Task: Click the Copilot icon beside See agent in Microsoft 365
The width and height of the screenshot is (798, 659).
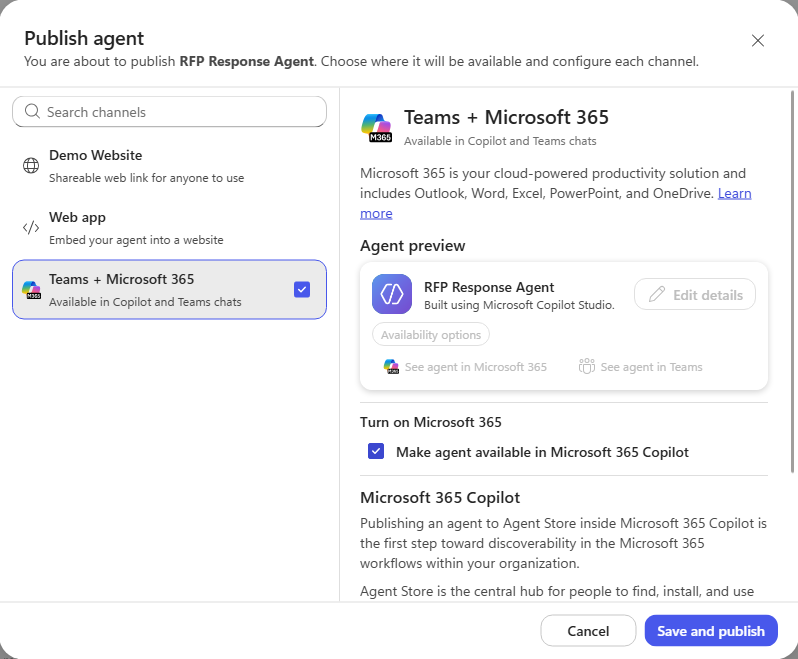Action: (x=391, y=366)
